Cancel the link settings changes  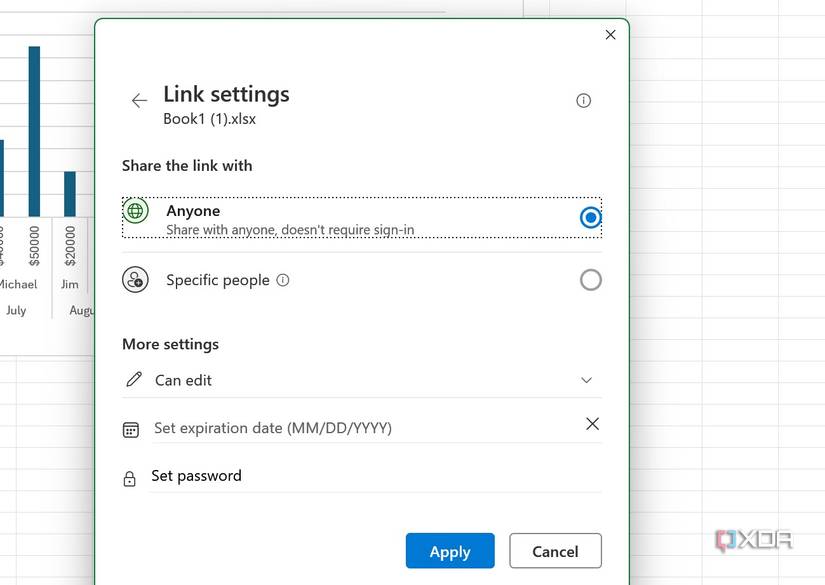click(555, 551)
